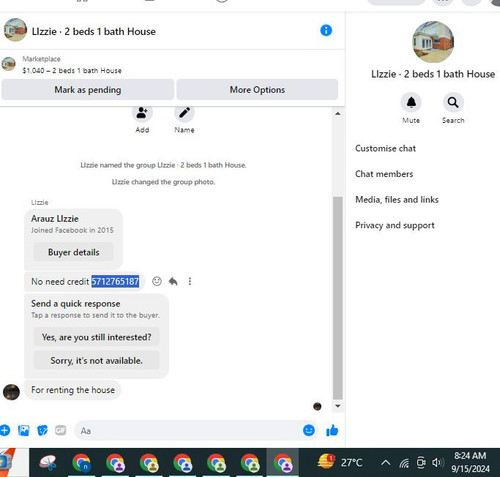Check the Wi-Fi network icon in the tray
The height and width of the screenshot is (477, 500).
[404, 463]
